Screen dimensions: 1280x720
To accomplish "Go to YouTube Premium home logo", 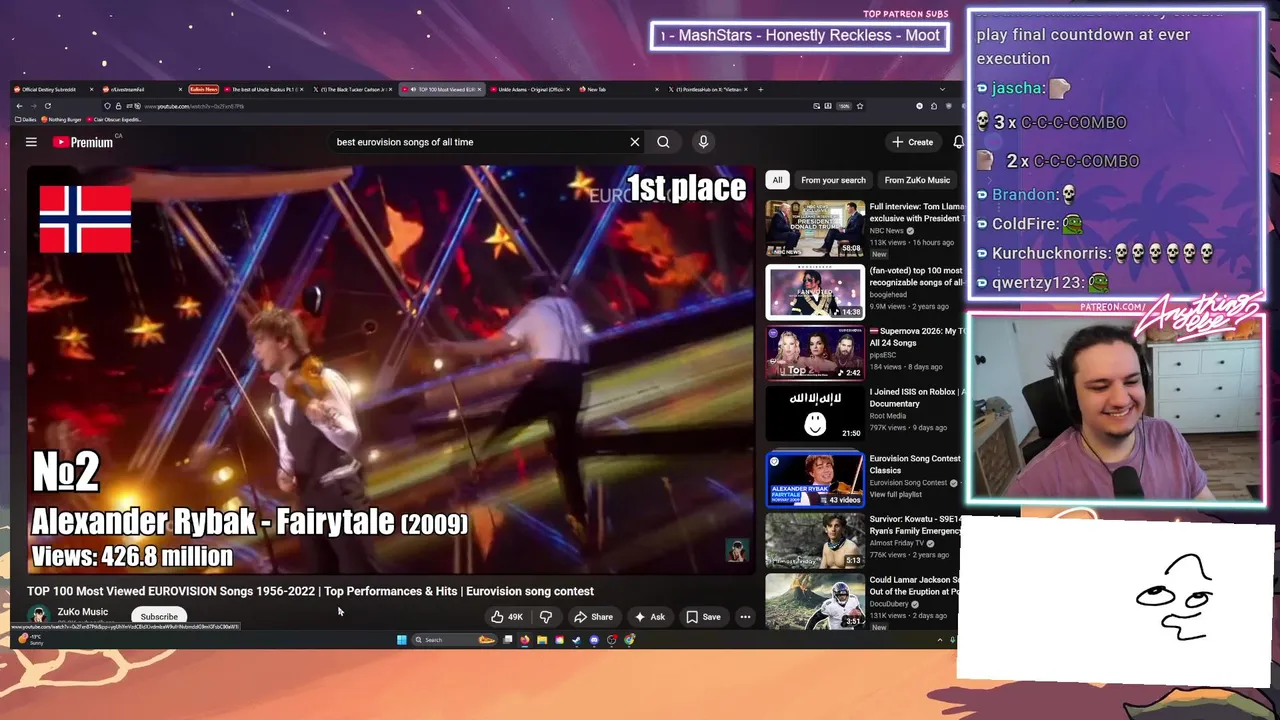I will click(x=83, y=142).
